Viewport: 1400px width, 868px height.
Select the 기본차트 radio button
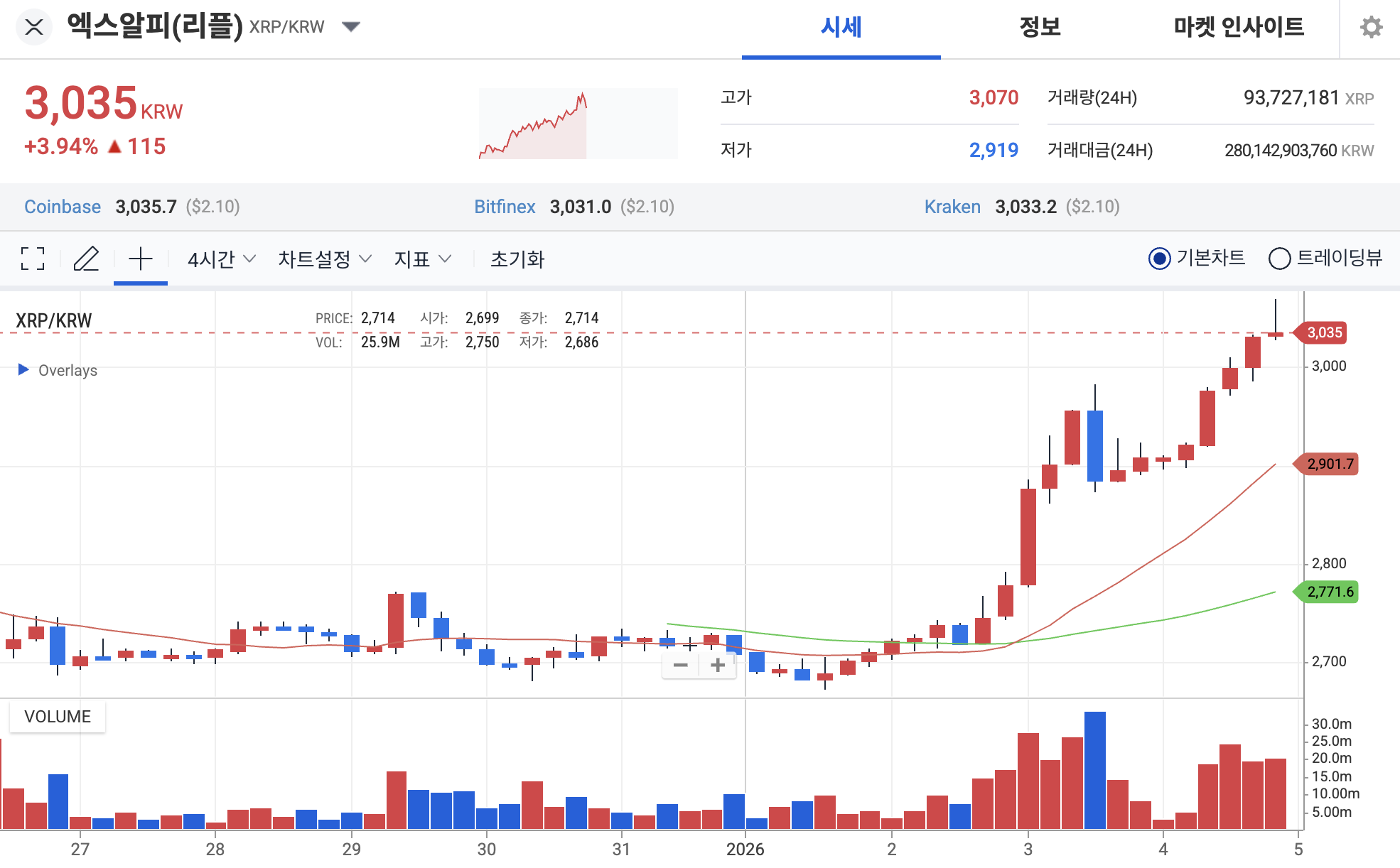point(1159,259)
